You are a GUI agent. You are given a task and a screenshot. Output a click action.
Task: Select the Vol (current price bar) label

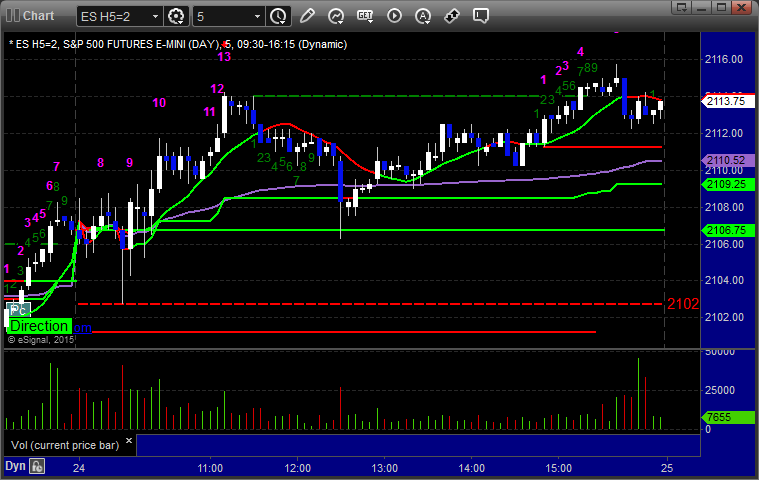(x=65, y=445)
